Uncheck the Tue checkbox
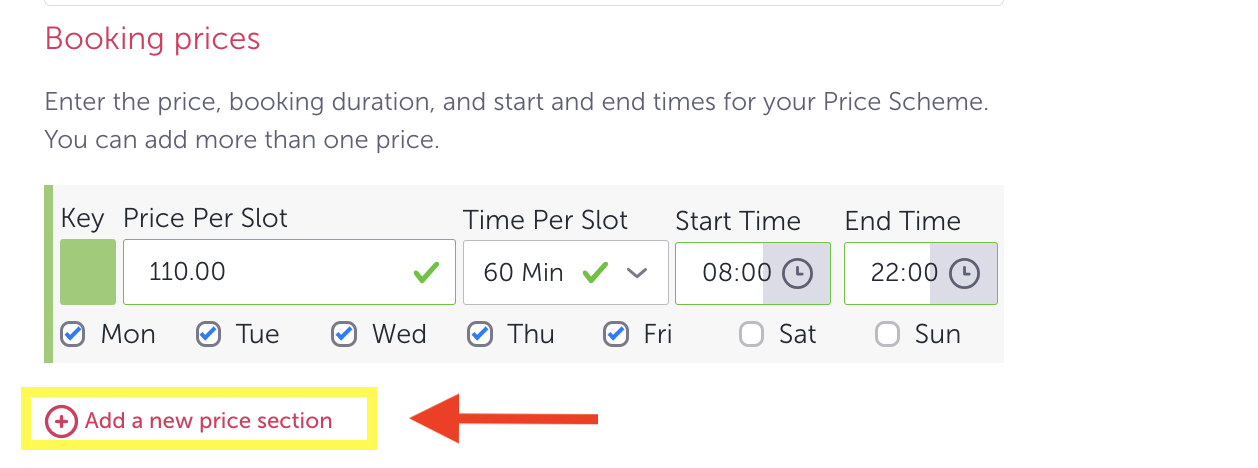Screen dimensions: 1258x468 pyautogui.click(x=208, y=334)
